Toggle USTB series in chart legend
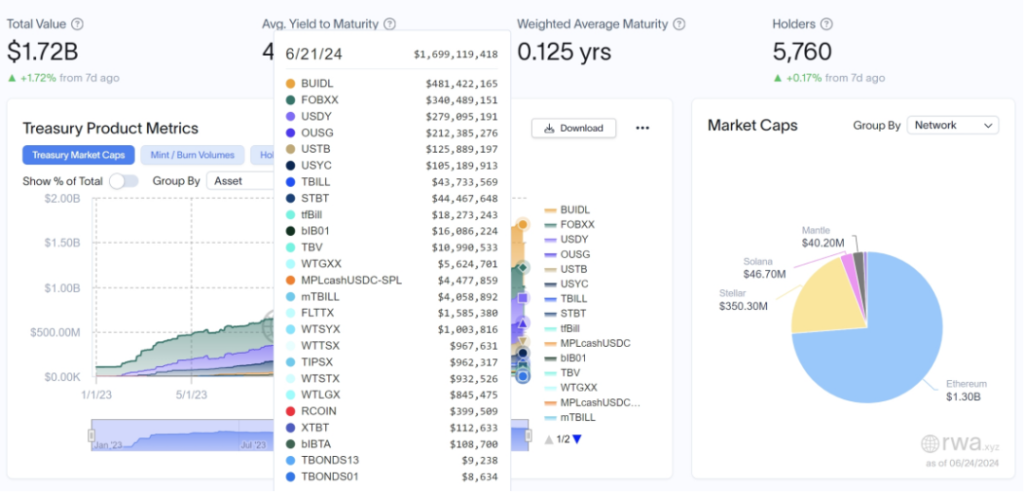 566,269
